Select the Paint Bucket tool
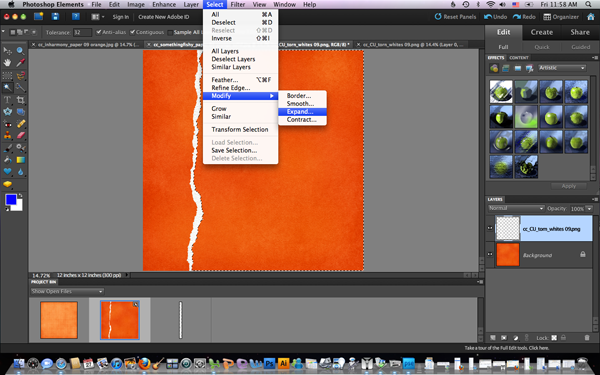Image resolution: width=600 pixels, height=375 pixels. tap(7, 160)
